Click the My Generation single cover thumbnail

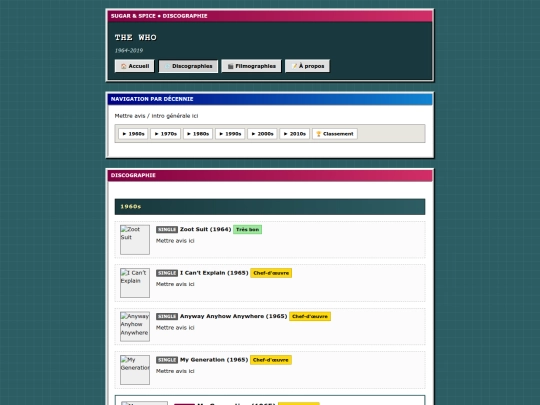(135, 370)
